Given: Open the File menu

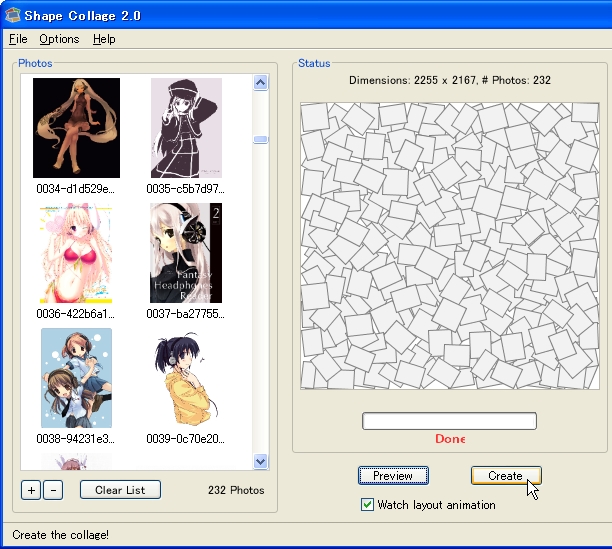Looking at the screenshot, I should pyautogui.click(x=18, y=39).
